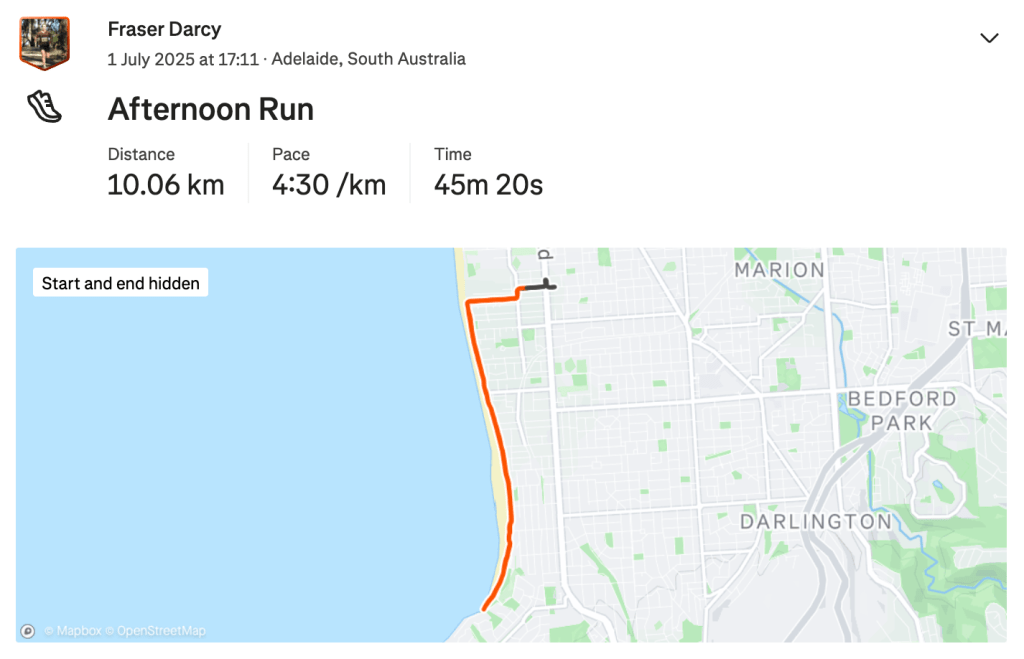1024x659 pixels.
Task: Select the 10.06 km distance stat
Action: [166, 185]
